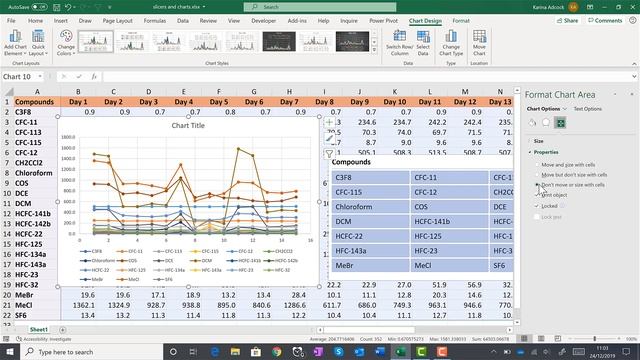
Task: Open the Quick Layout gallery
Action: [38, 43]
